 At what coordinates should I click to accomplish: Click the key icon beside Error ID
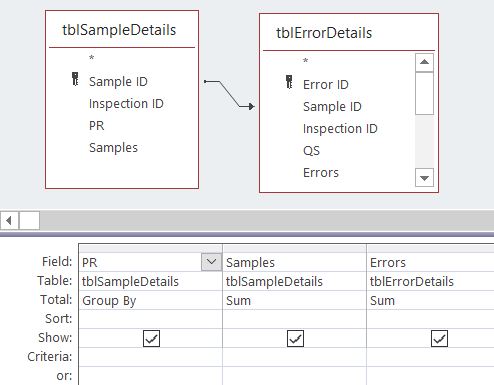(289, 82)
